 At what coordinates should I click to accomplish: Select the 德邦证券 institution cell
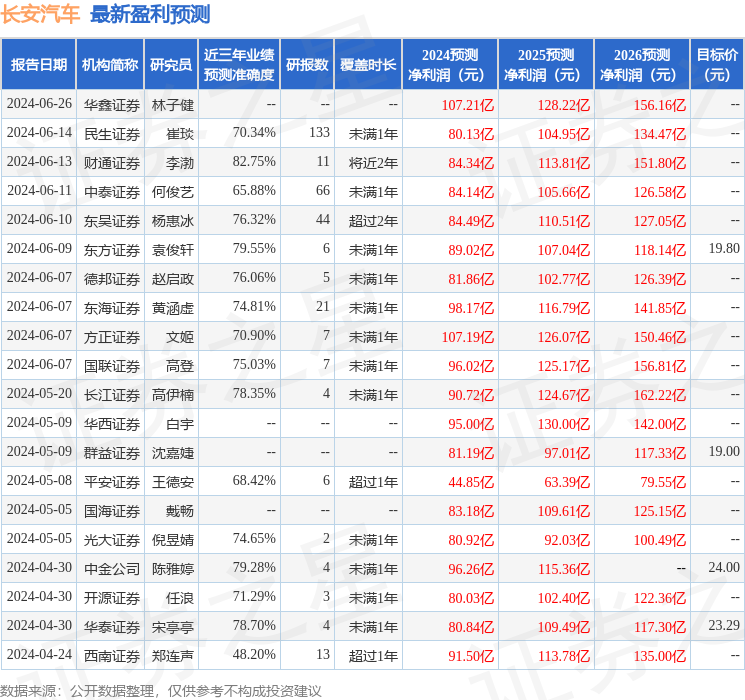point(112,279)
